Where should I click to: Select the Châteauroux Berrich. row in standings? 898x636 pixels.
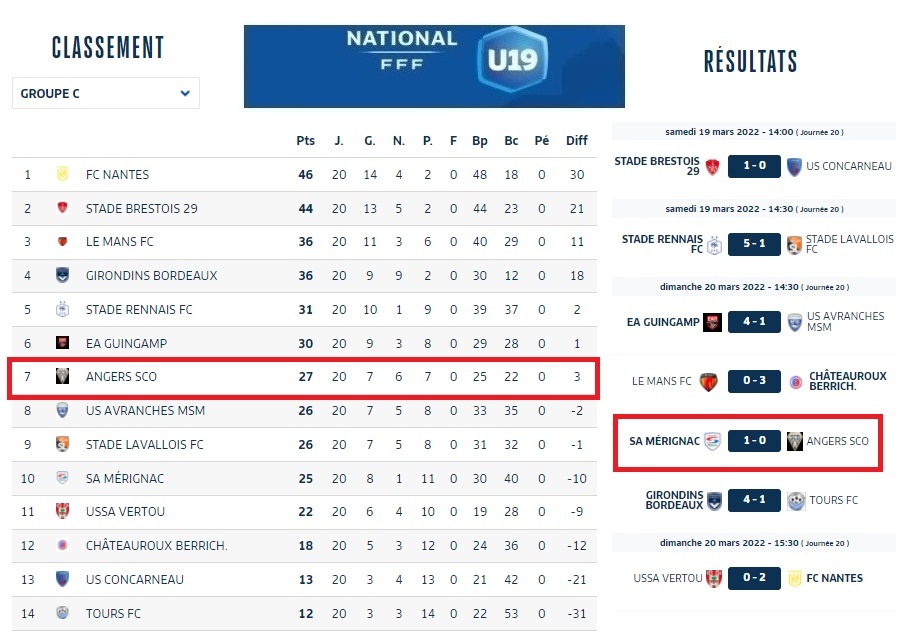tap(300, 546)
